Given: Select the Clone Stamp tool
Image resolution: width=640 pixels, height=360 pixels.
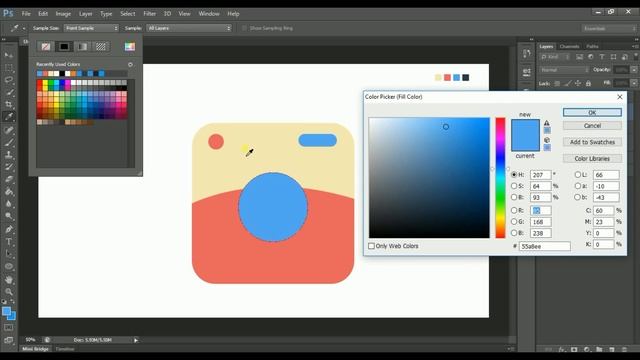Looking at the screenshot, I should point(9,155).
